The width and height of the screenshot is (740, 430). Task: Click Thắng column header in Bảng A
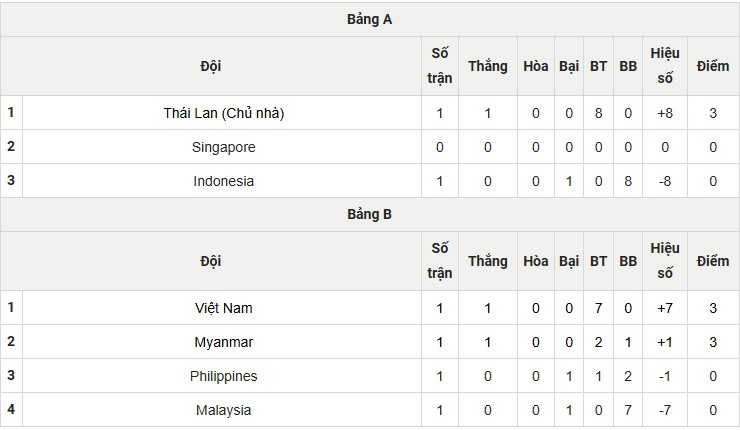point(487,66)
